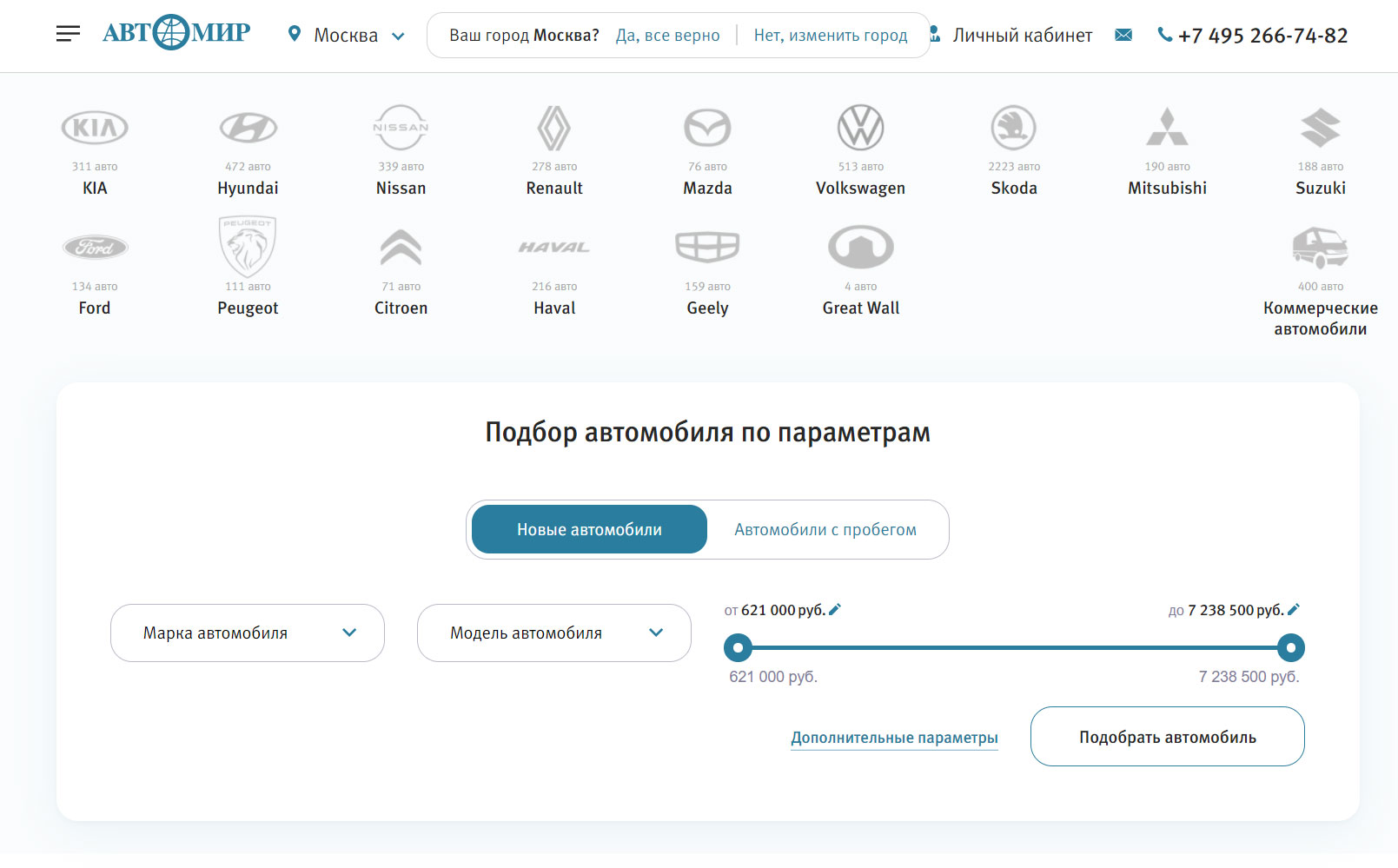Open 'Марка автомобиля' dropdown

coord(248,633)
